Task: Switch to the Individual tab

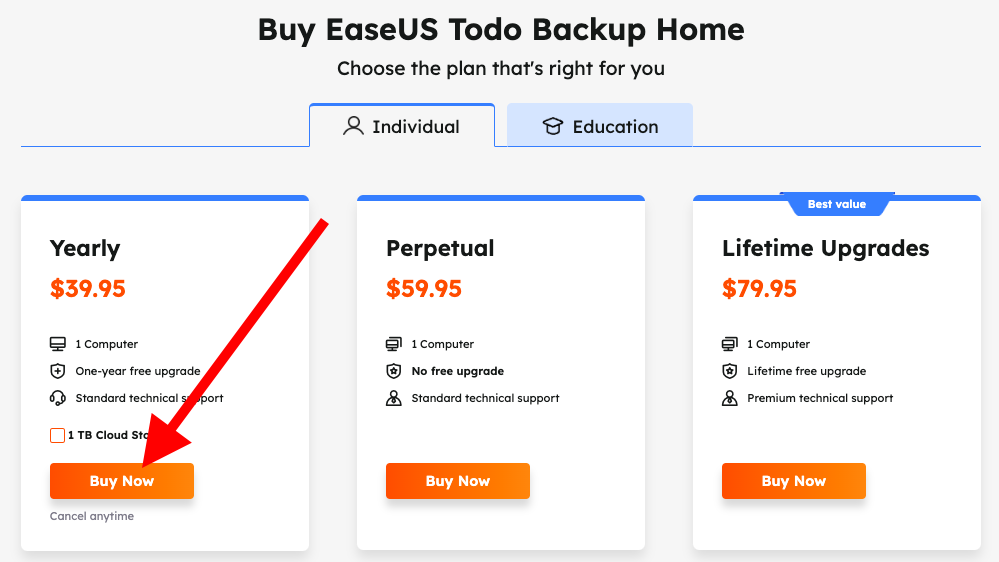Action: coord(402,127)
